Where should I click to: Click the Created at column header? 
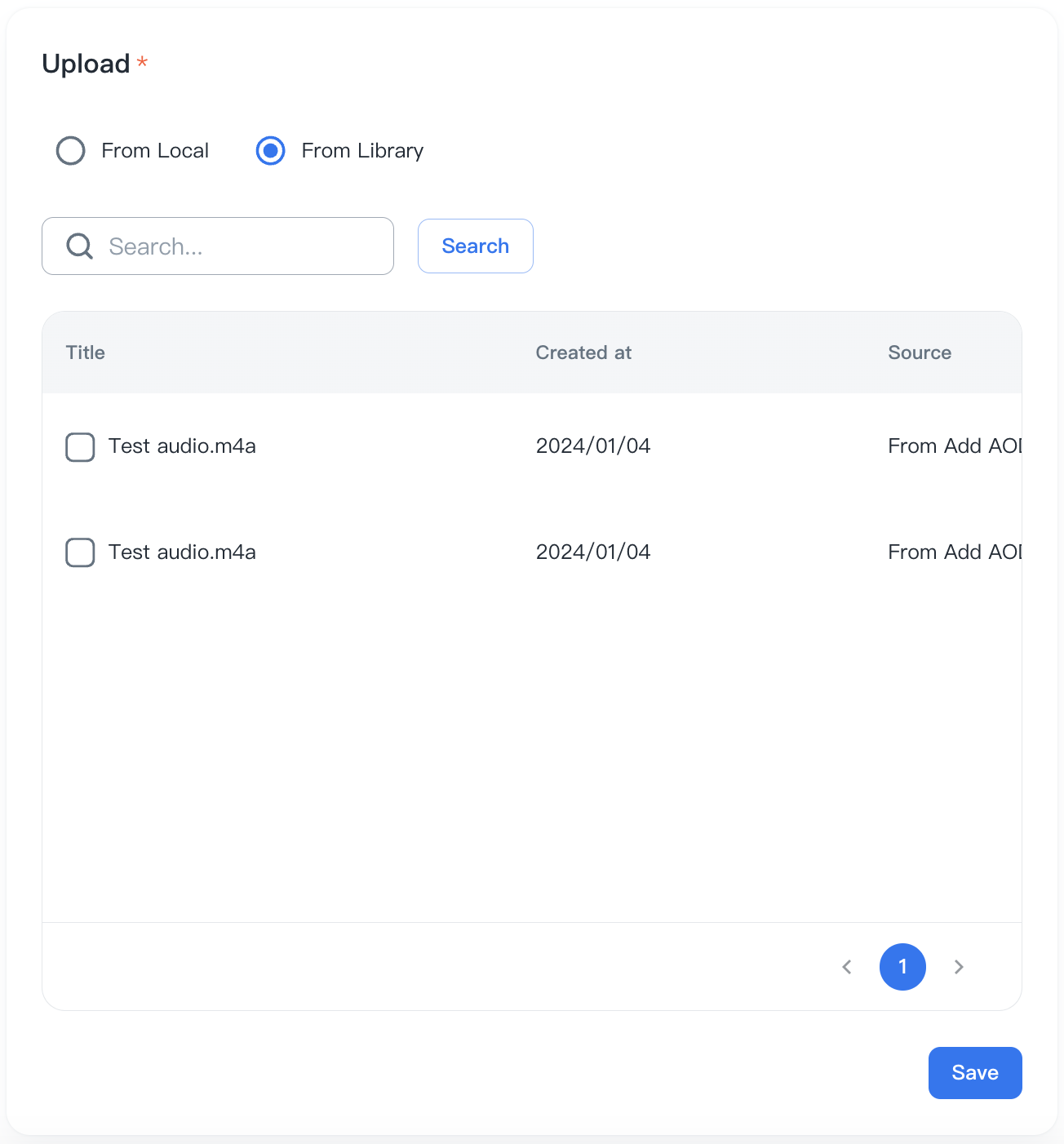583,353
